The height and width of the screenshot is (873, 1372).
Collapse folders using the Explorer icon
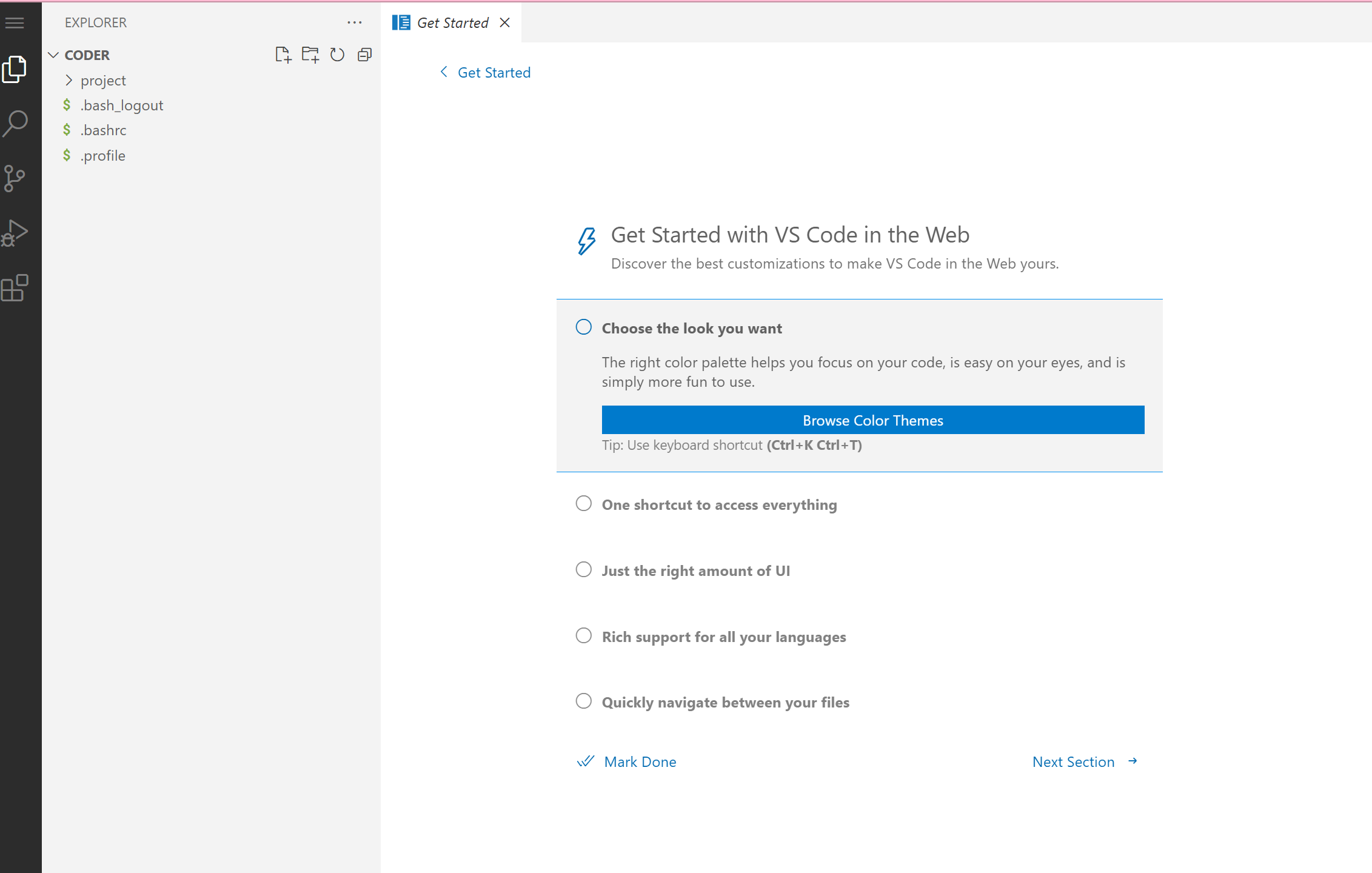coord(364,55)
